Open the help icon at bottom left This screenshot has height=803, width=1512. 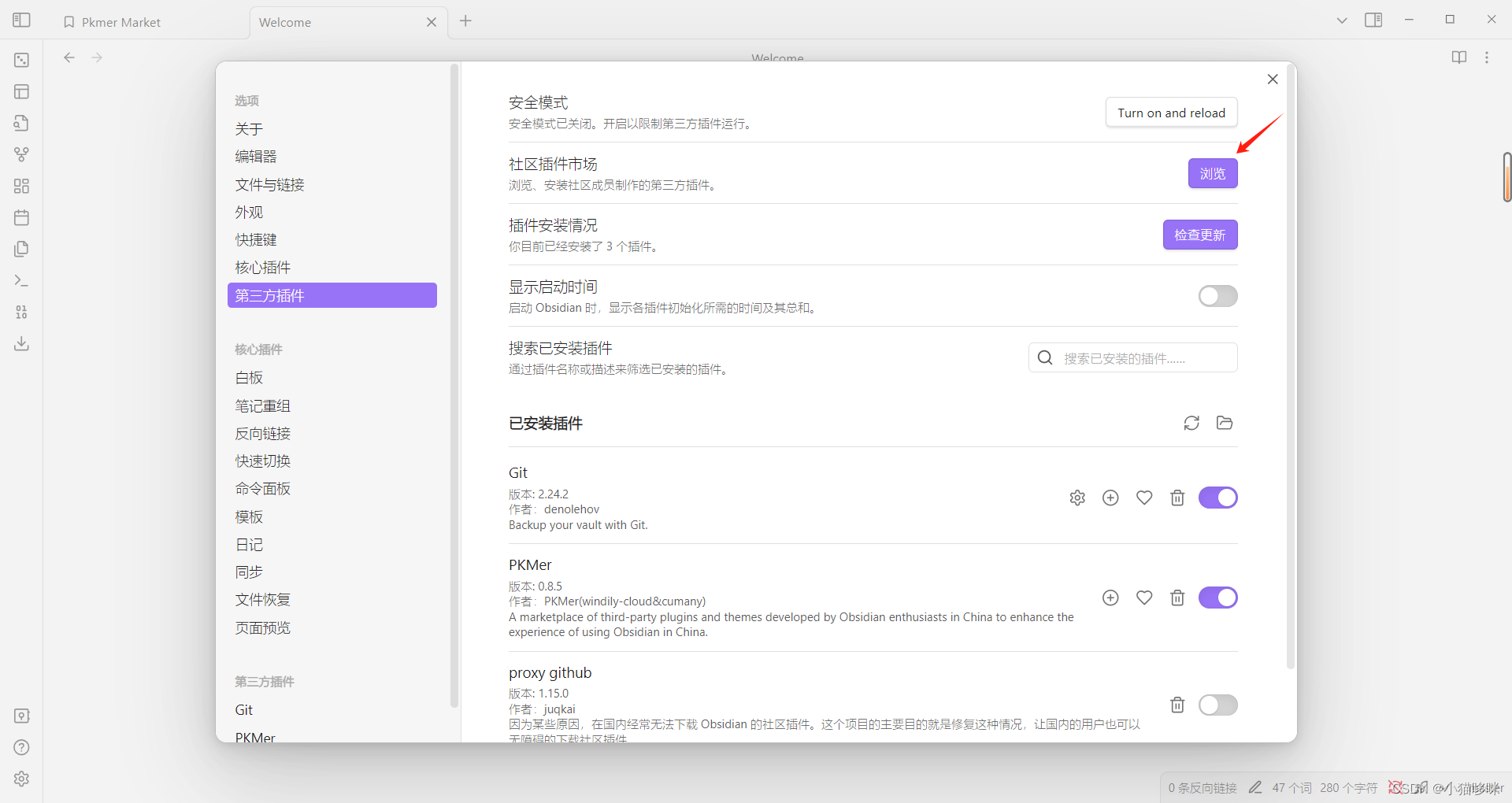[21, 747]
